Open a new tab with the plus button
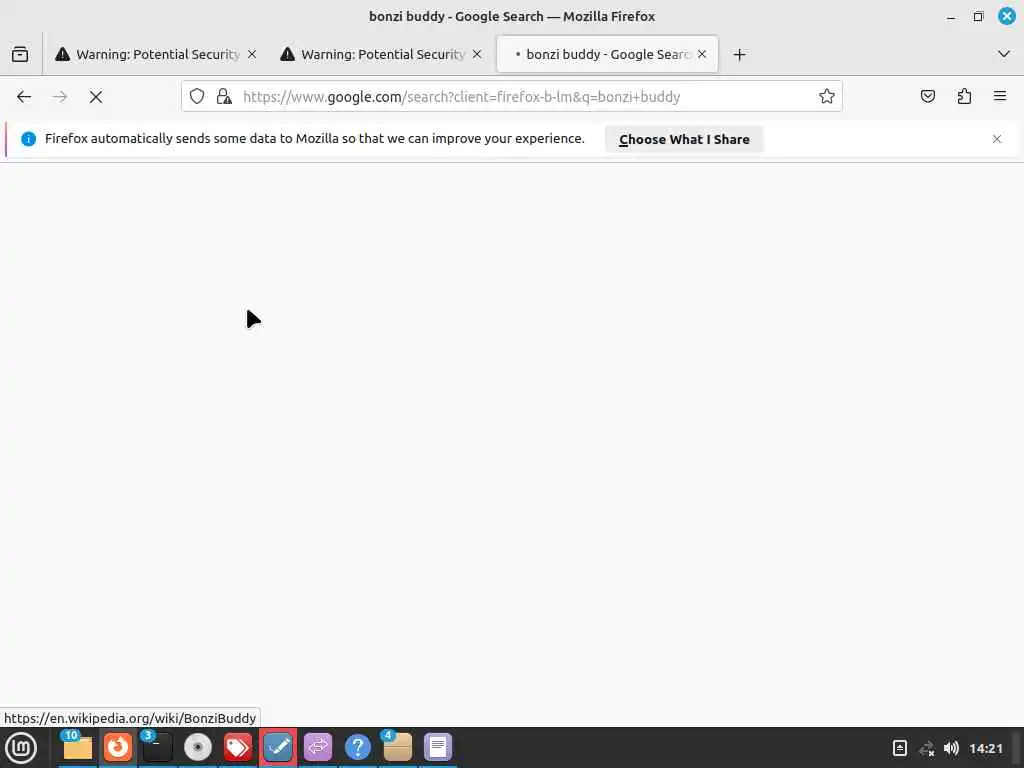1024x768 pixels. pos(739,55)
